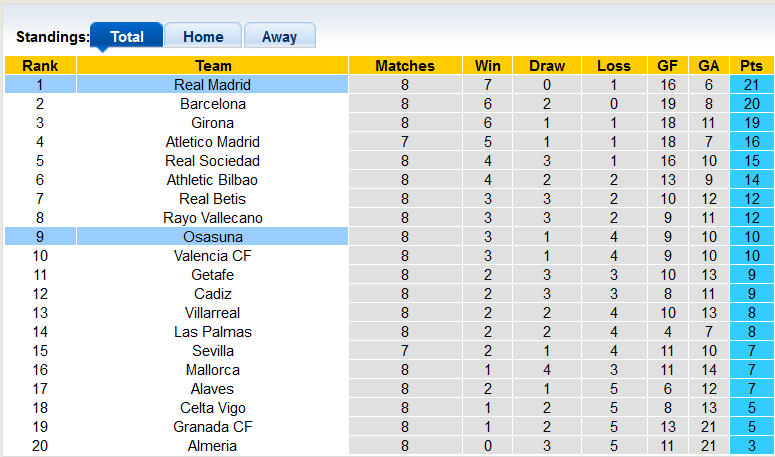Viewport: 775px width, 457px height.
Task: Click the Pts column header
Action: point(752,66)
